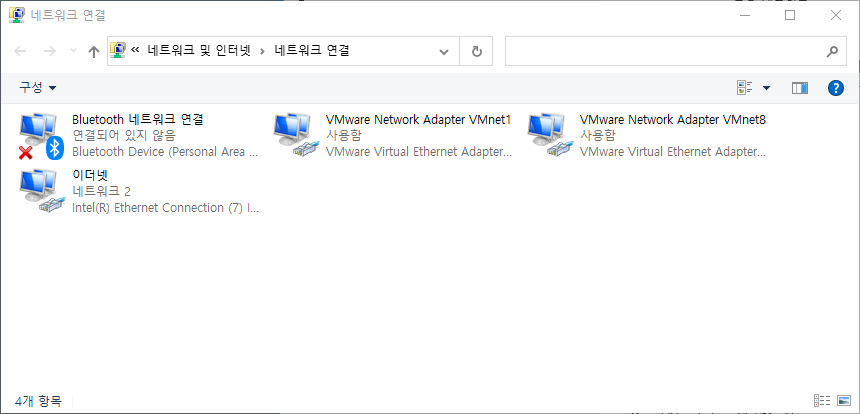The height and width of the screenshot is (414, 860).
Task: Click the breadcrumb chevron after 네트워크 및 인터넷
Action: click(x=262, y=52)
